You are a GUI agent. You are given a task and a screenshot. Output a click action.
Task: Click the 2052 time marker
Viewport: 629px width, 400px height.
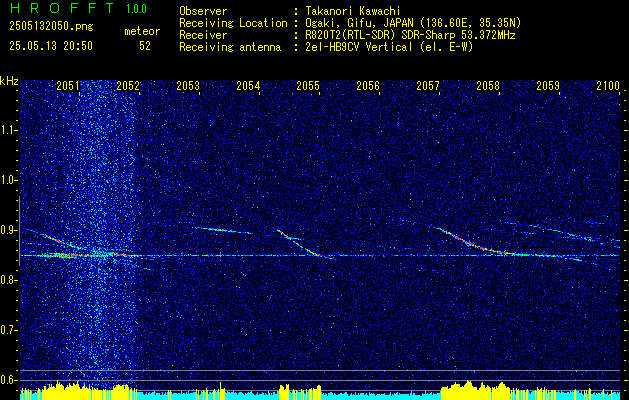pyautogui.click(x=128, y=86)
